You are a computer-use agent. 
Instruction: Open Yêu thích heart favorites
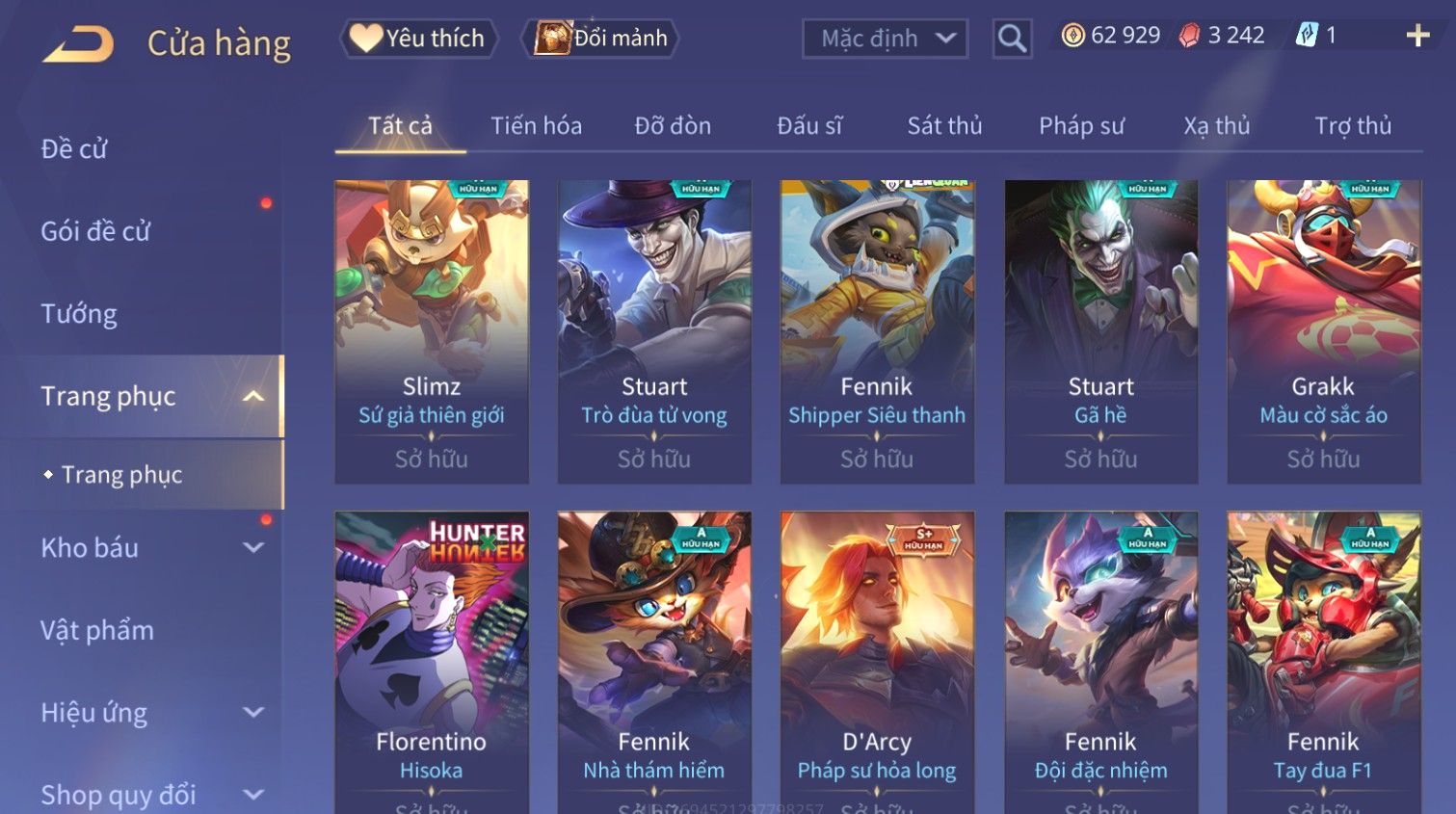pos(418,39)
